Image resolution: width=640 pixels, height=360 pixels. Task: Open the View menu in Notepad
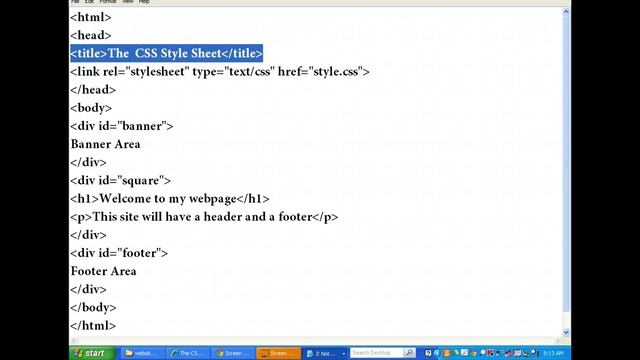click(x=128, y=2)
